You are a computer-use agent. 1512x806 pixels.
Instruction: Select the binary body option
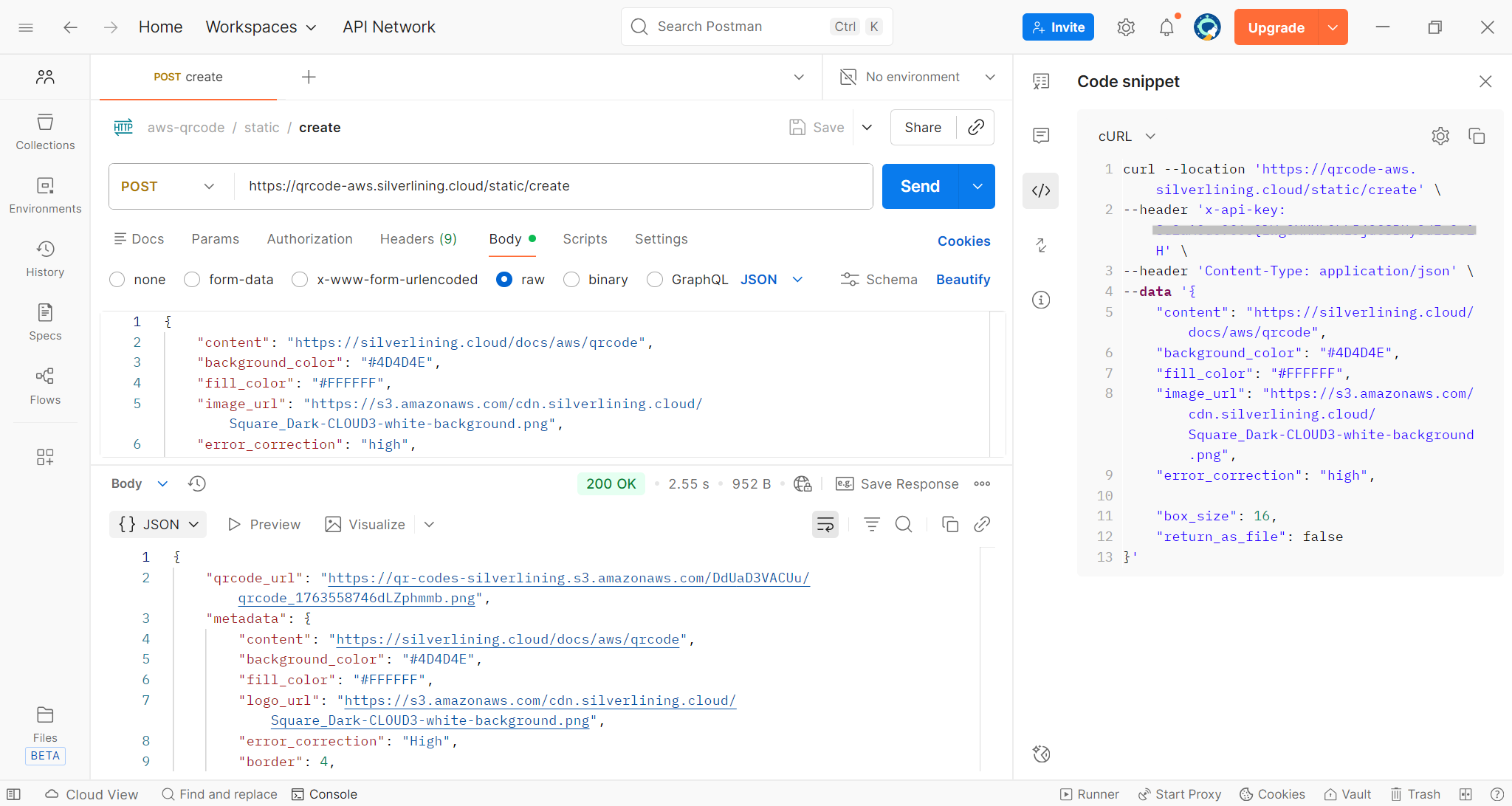pyautogui.click(x=571, y=280)
